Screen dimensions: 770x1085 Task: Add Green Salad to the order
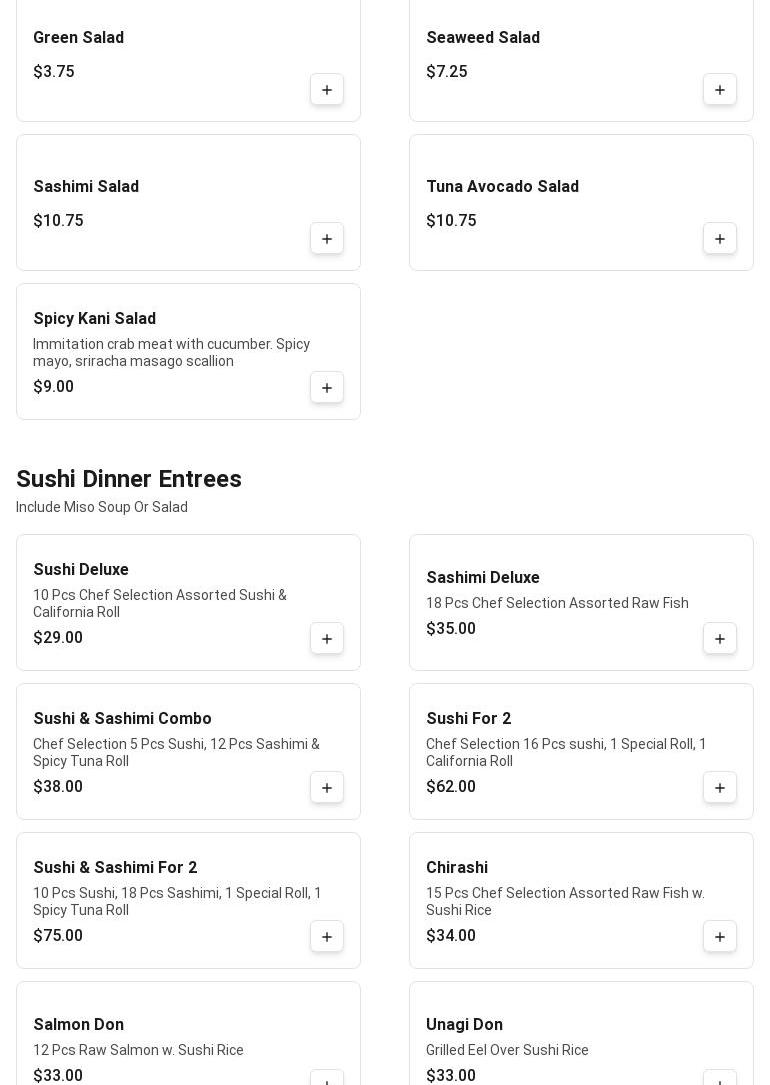pyautogui.click(x=327, y=90)
